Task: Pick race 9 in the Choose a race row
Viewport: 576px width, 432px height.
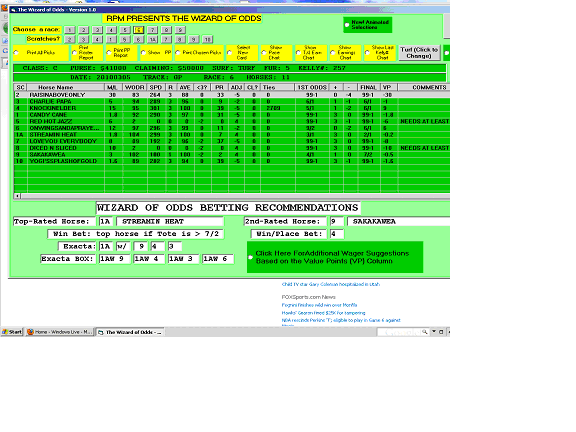Action: pyautogui.click(x=180, y=30)
